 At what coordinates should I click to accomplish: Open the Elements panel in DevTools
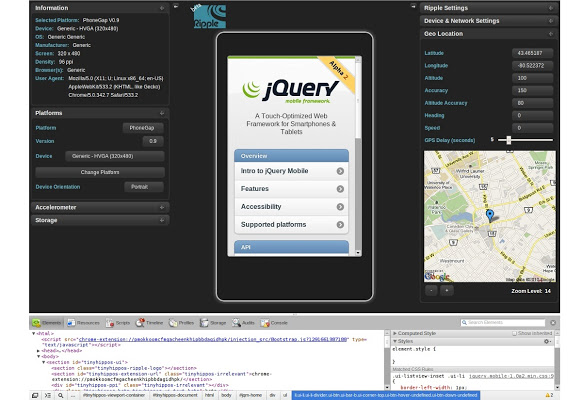(47, 323)
